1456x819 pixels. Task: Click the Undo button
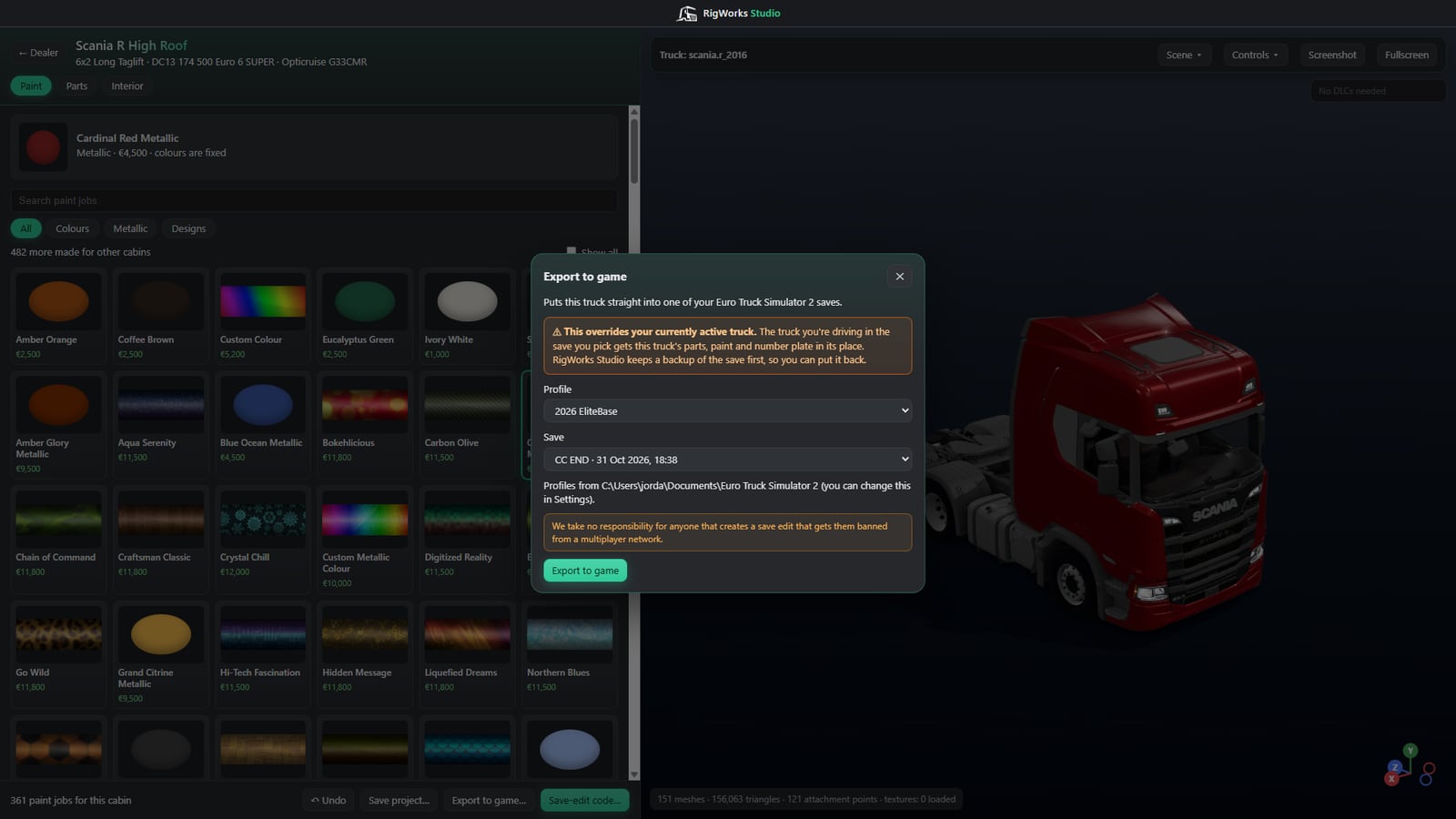click(329, 801)
